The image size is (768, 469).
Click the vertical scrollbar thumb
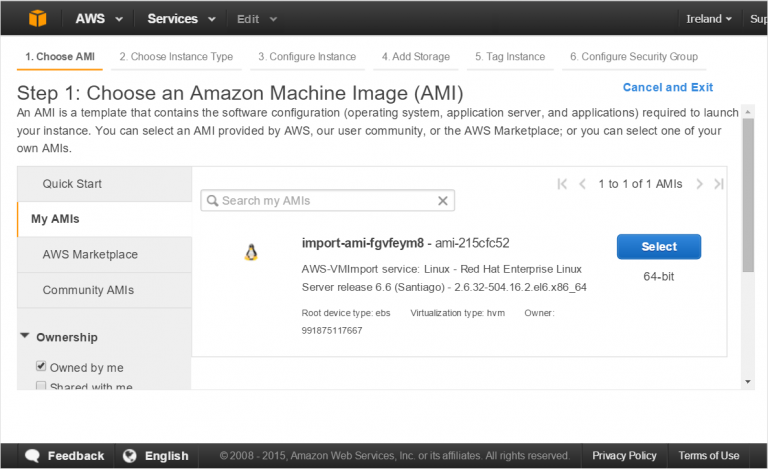point(748,195)
